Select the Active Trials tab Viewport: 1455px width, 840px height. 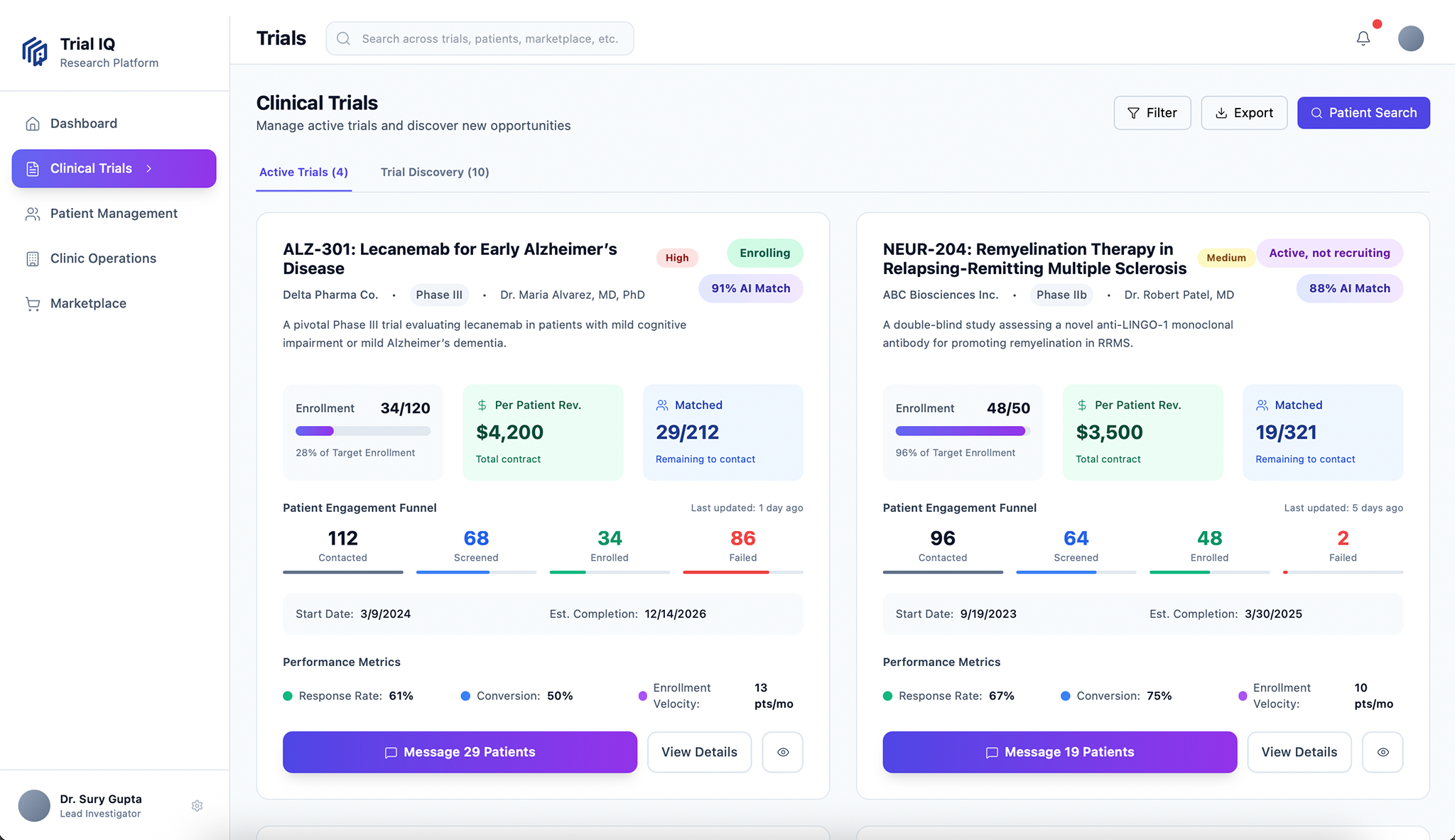303,172
